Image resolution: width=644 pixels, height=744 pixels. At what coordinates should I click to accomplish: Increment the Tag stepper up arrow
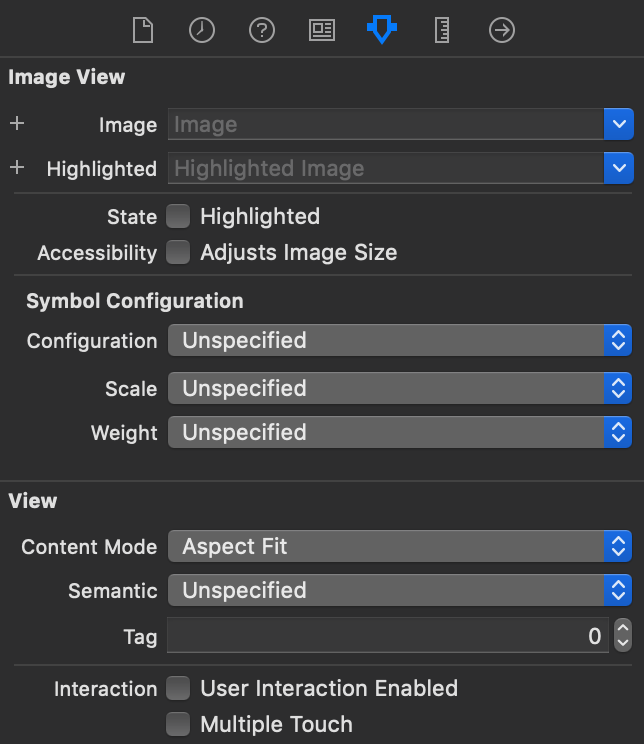point(623,627)
